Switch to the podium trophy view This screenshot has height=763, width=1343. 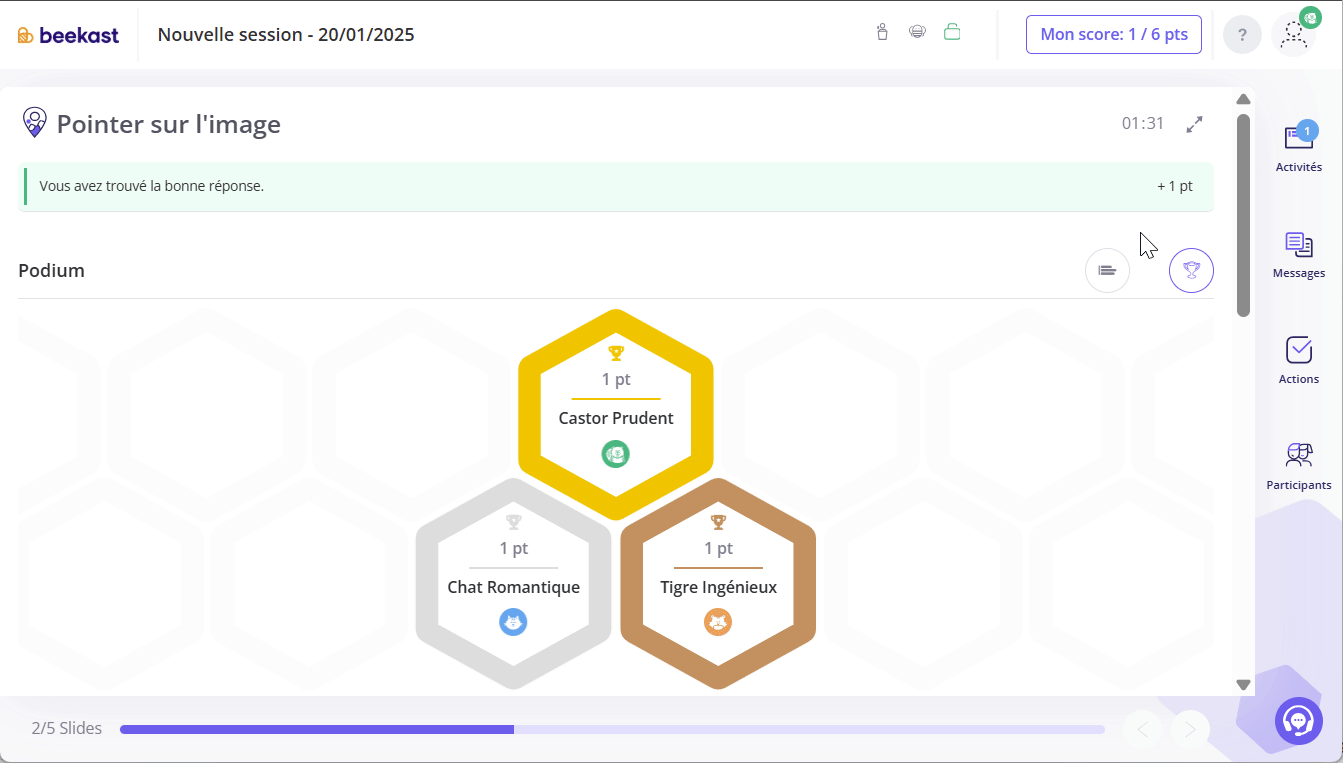[x=1191, y=270]
